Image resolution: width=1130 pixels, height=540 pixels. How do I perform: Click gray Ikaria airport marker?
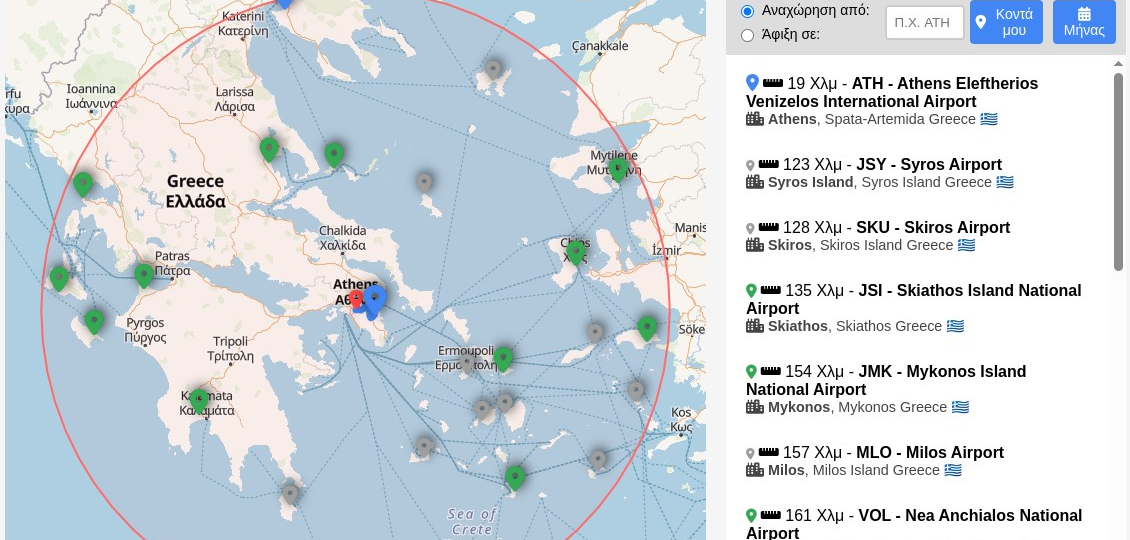click(x=595, y=332)
